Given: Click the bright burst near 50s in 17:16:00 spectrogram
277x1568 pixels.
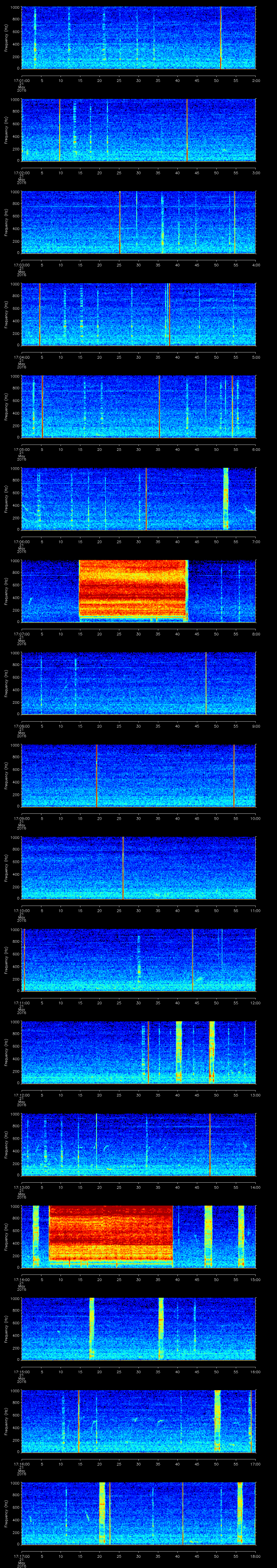Looking at the screenshot, I should point(217,1421).
